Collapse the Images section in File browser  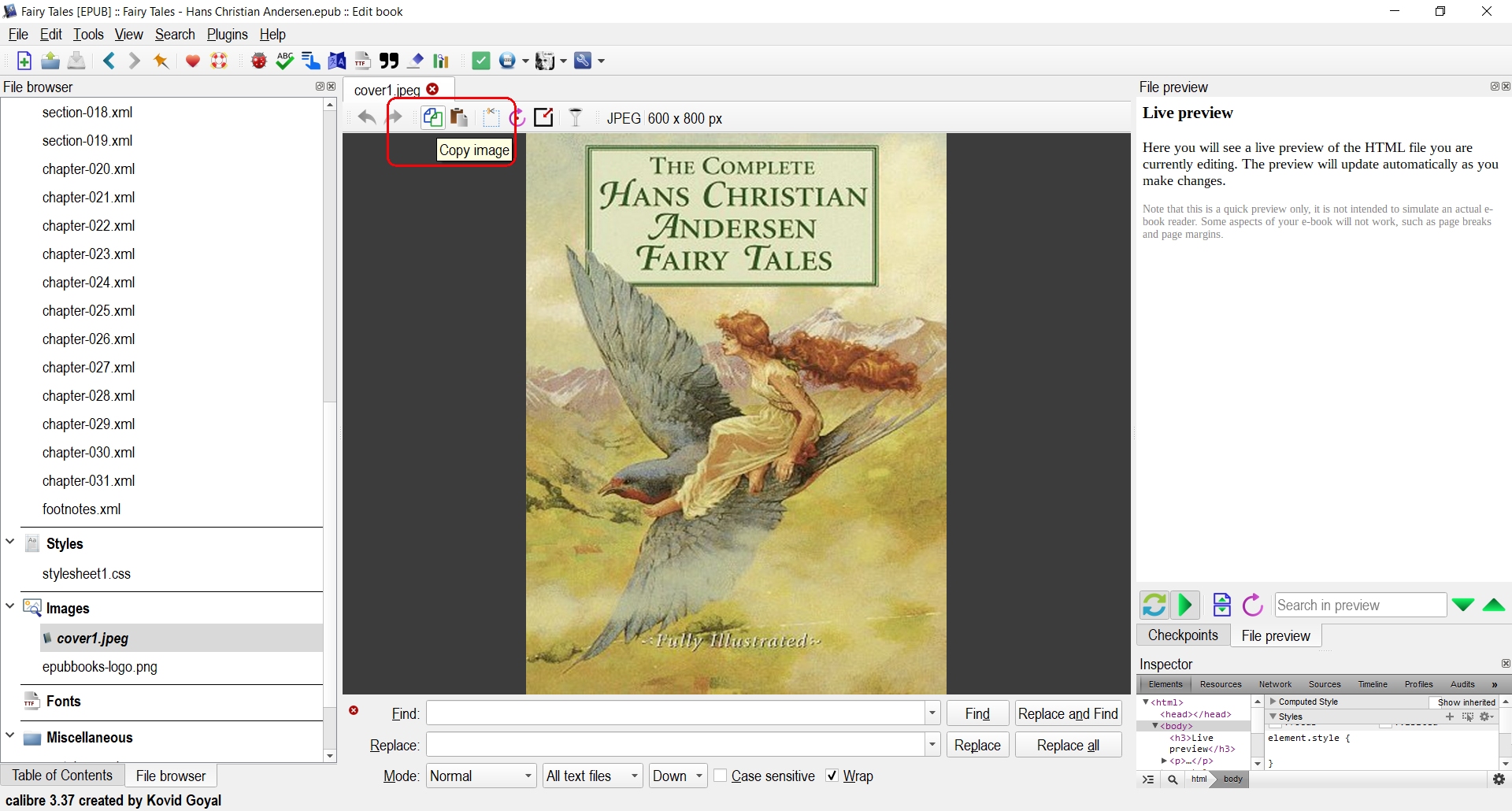(x=10, y=606)
